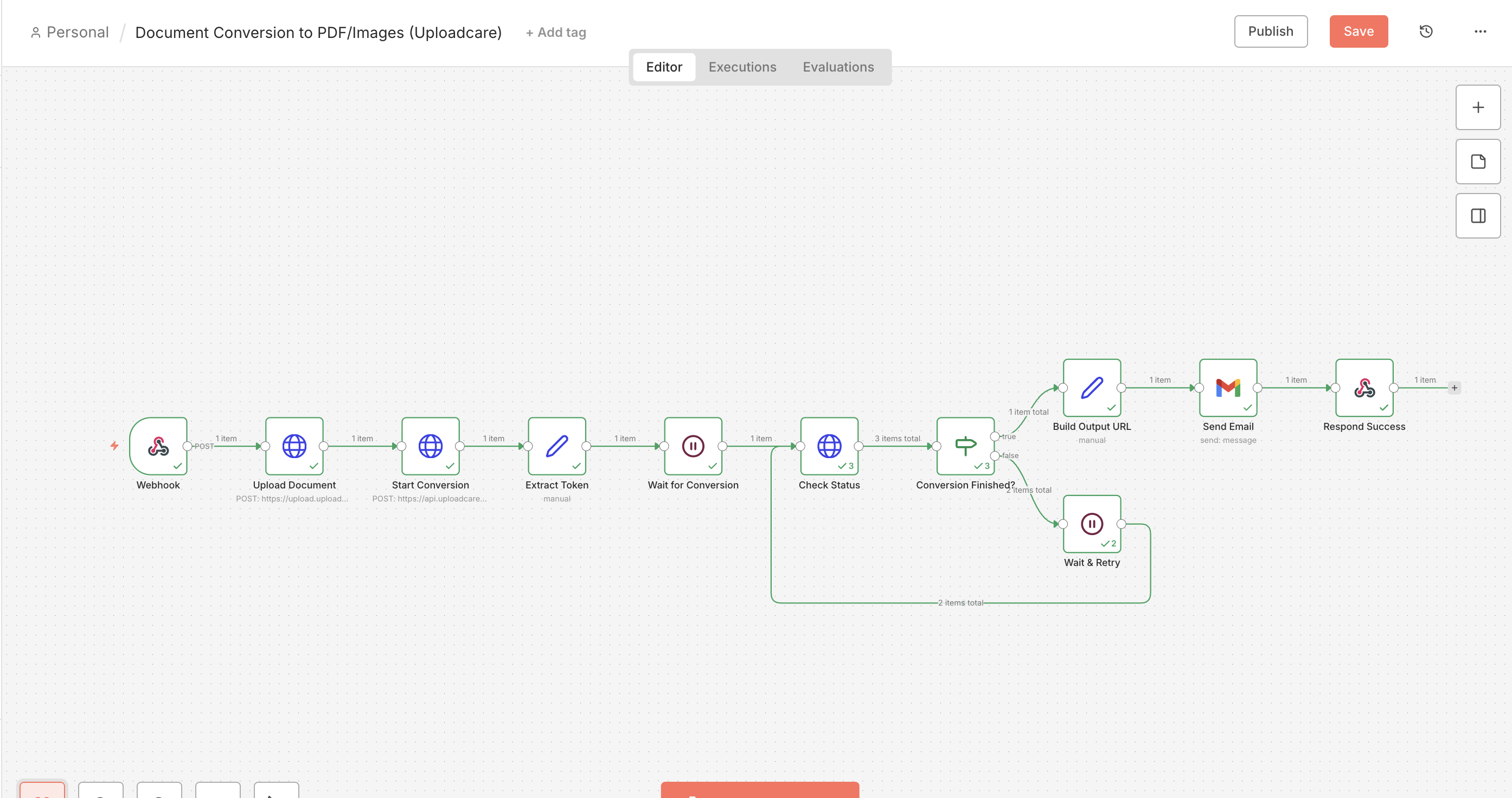Click the false output of Conversion Finished?
Screen dimensions: 1512x798
coord(995,456)
